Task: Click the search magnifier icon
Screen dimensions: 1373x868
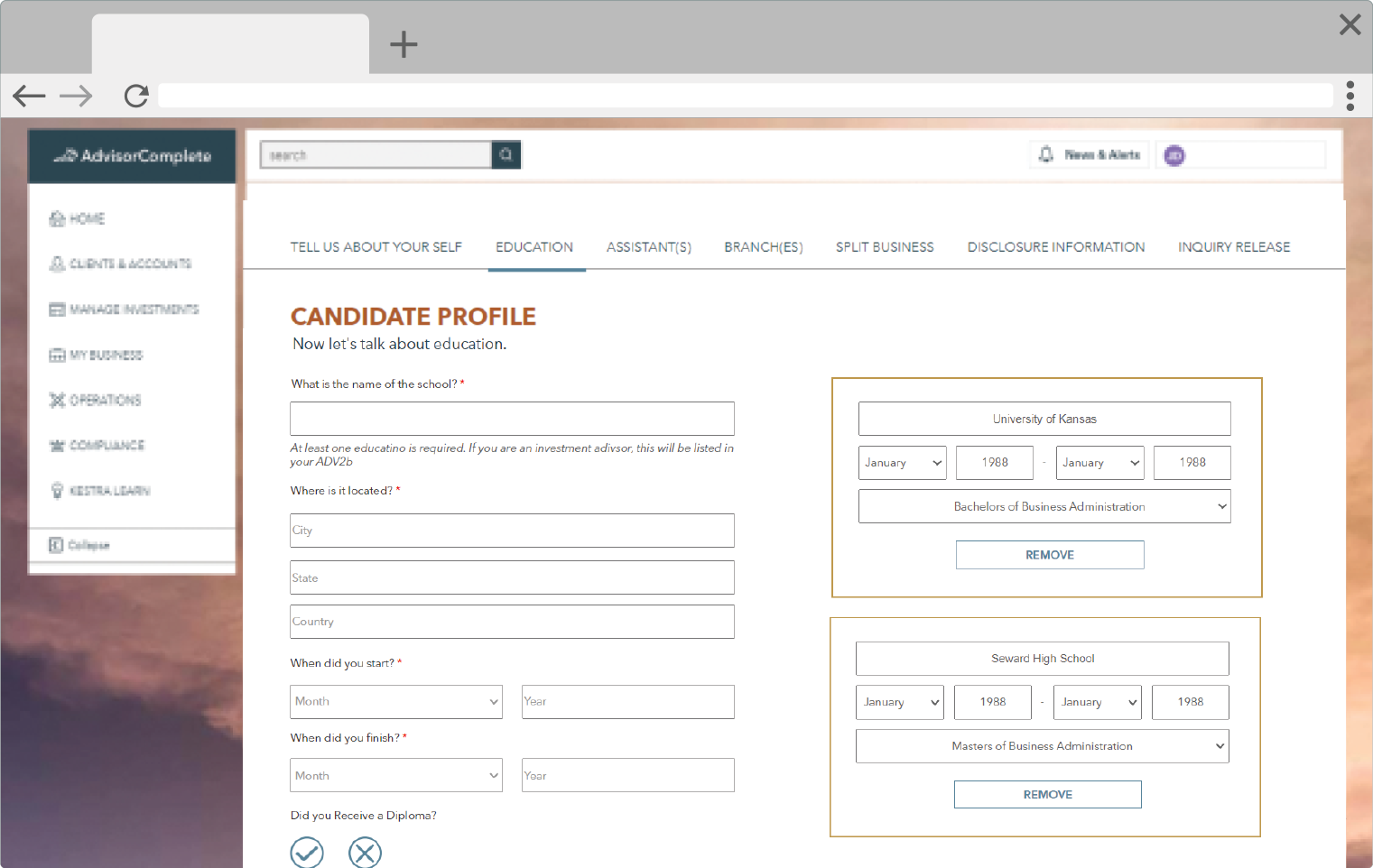Action: [506, 155]
